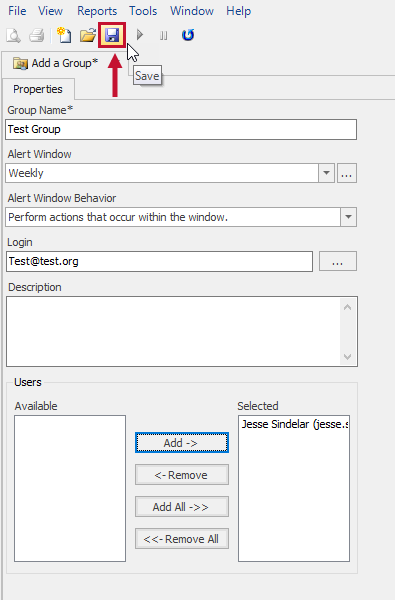Click into the Group Name field
395x600 pixels.
click(181, 129)
